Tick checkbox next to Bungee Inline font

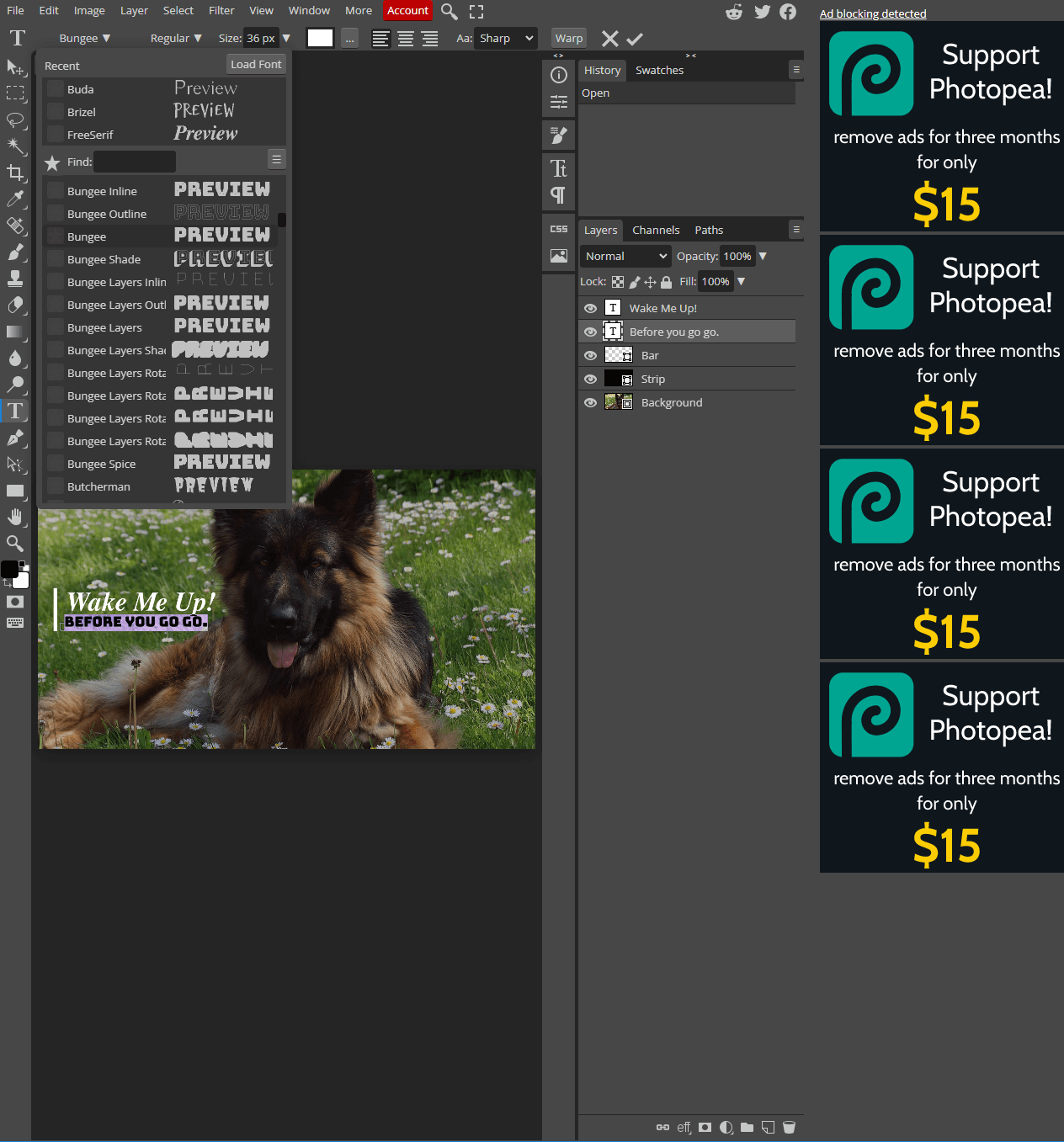click(56, 191)
